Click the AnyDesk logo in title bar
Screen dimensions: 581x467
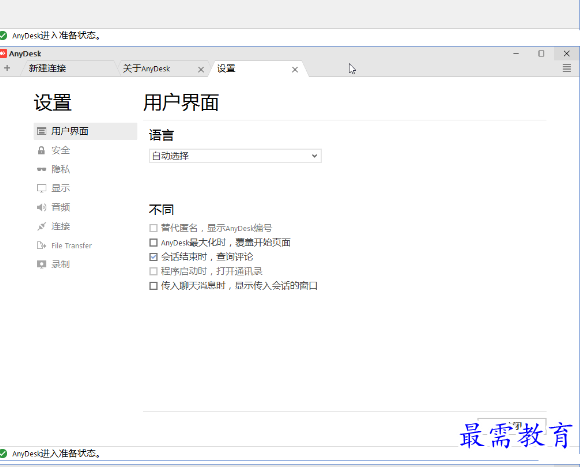pos(3,54)
